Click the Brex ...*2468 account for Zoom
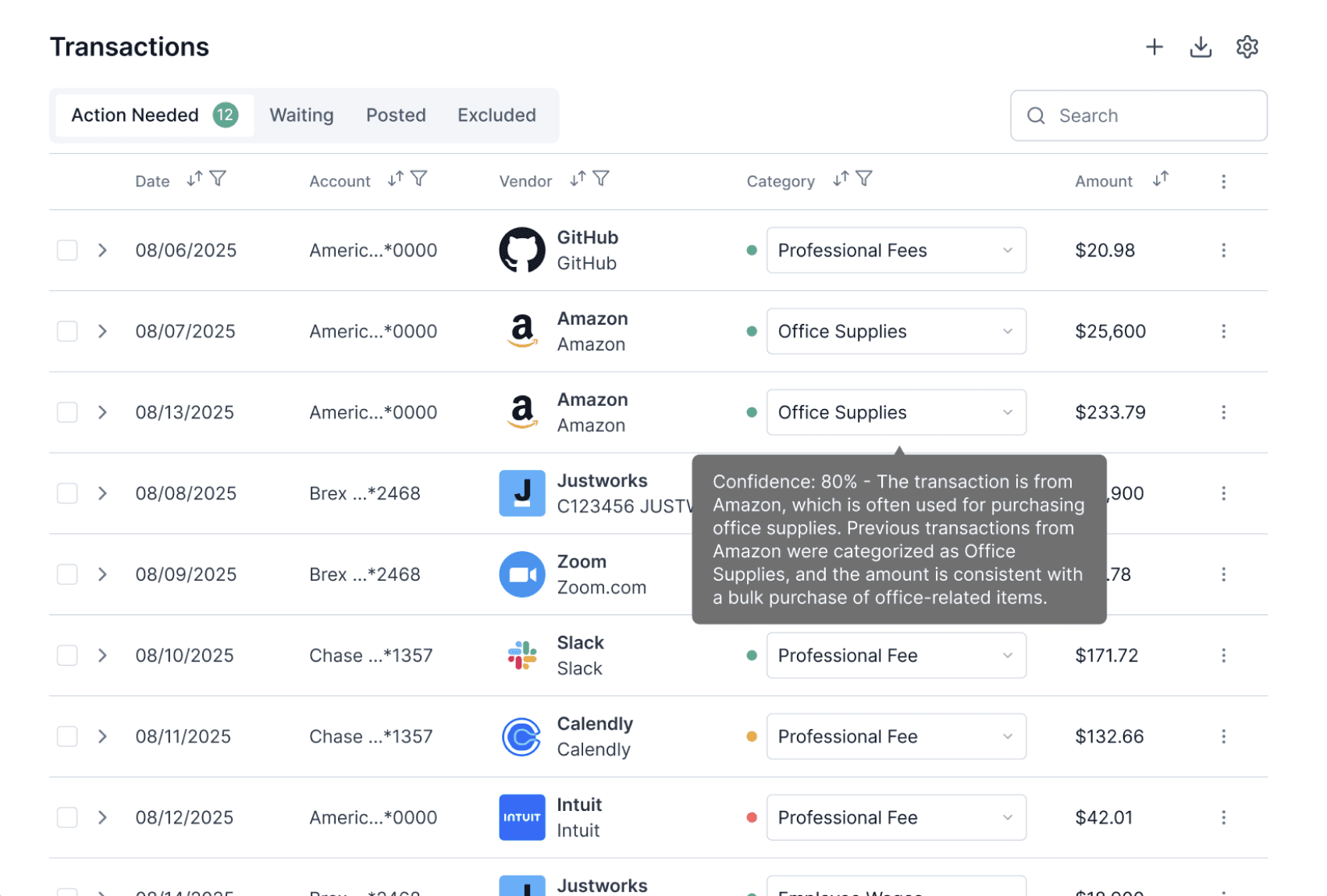1327x896 pixels. 365,574
